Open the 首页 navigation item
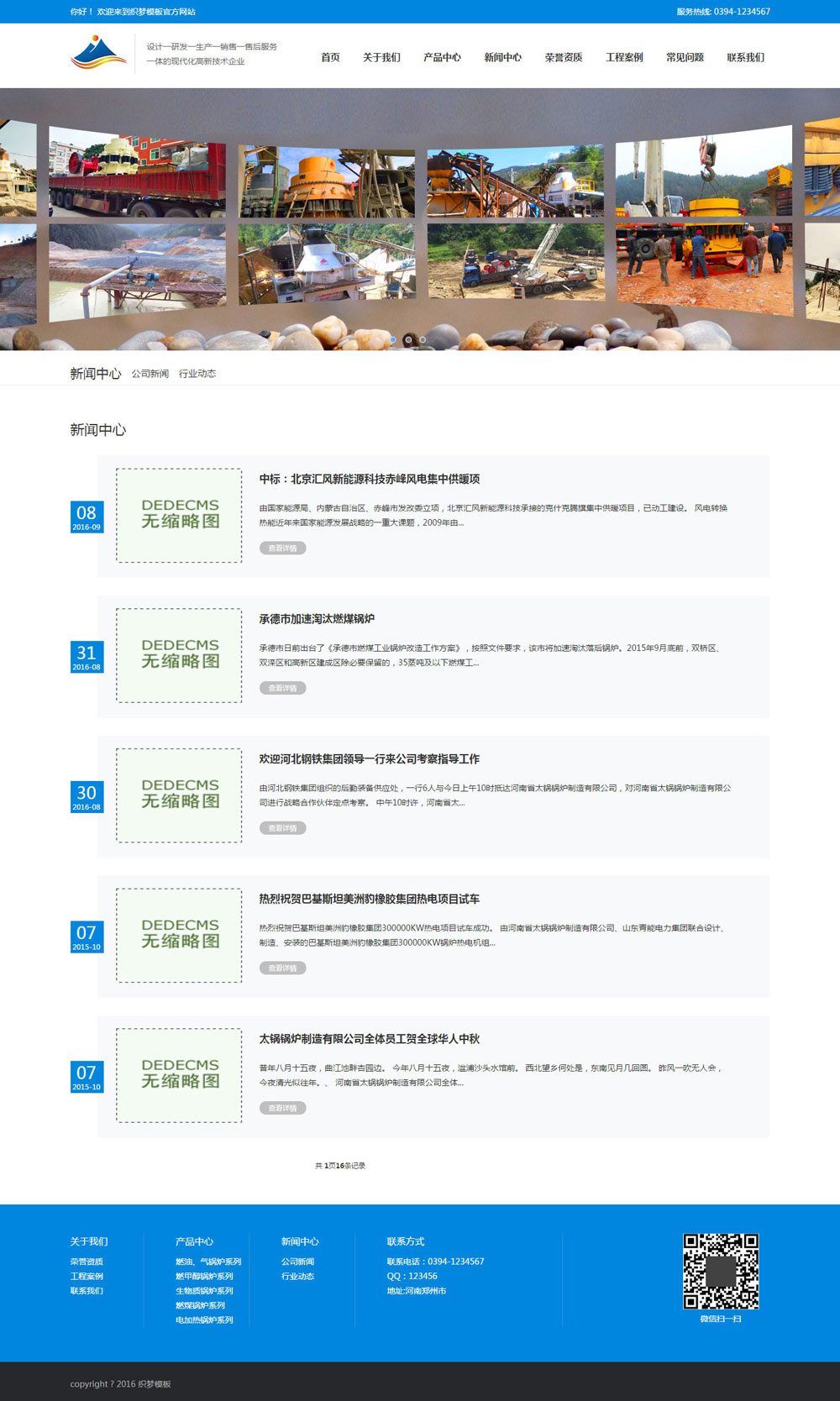The image size is (840, 1401). click(330, 57)
